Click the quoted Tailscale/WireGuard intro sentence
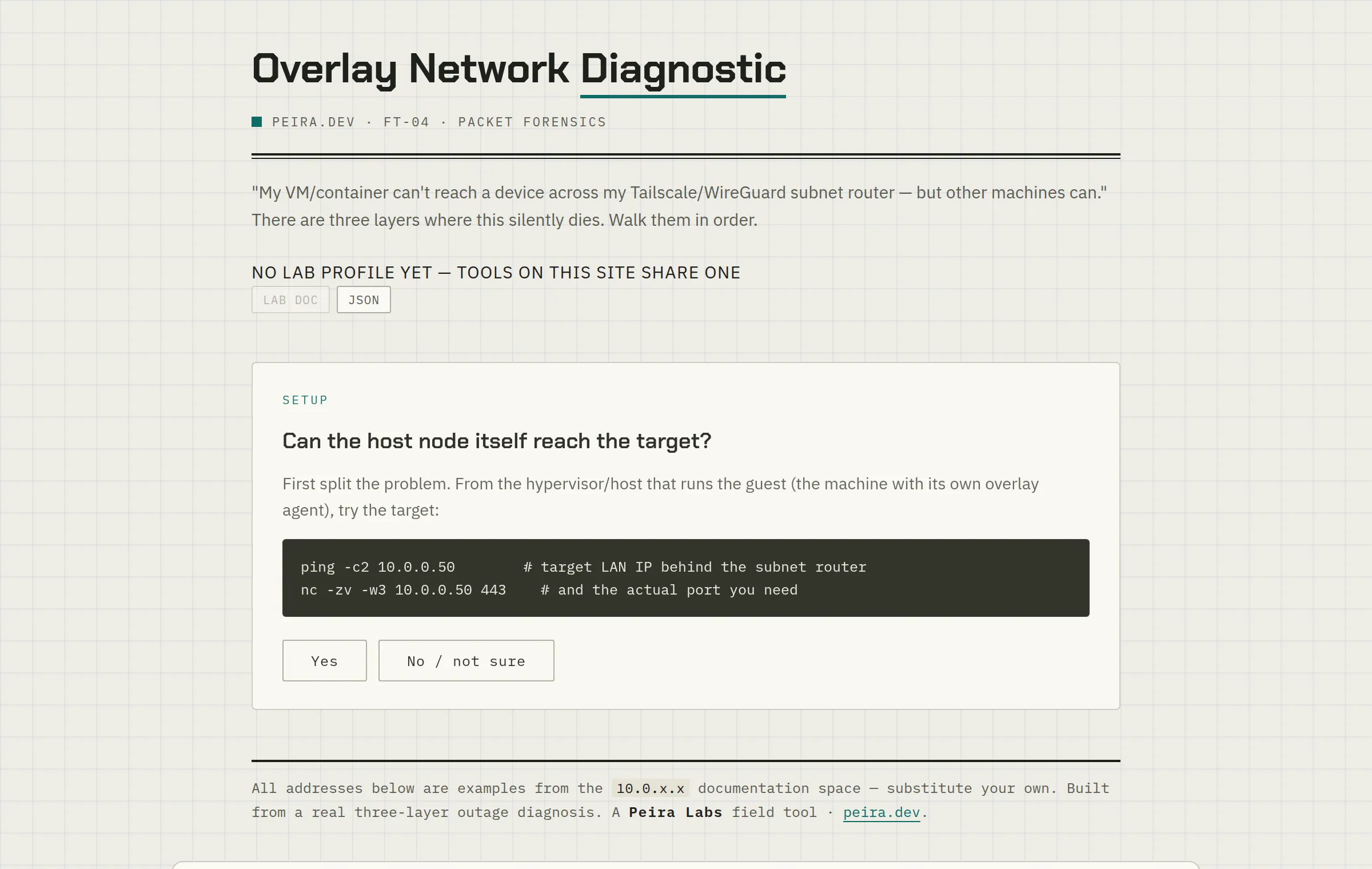The width and height of the screenshot is (1372, 869). pyautogui.click(x=679, y=193)
